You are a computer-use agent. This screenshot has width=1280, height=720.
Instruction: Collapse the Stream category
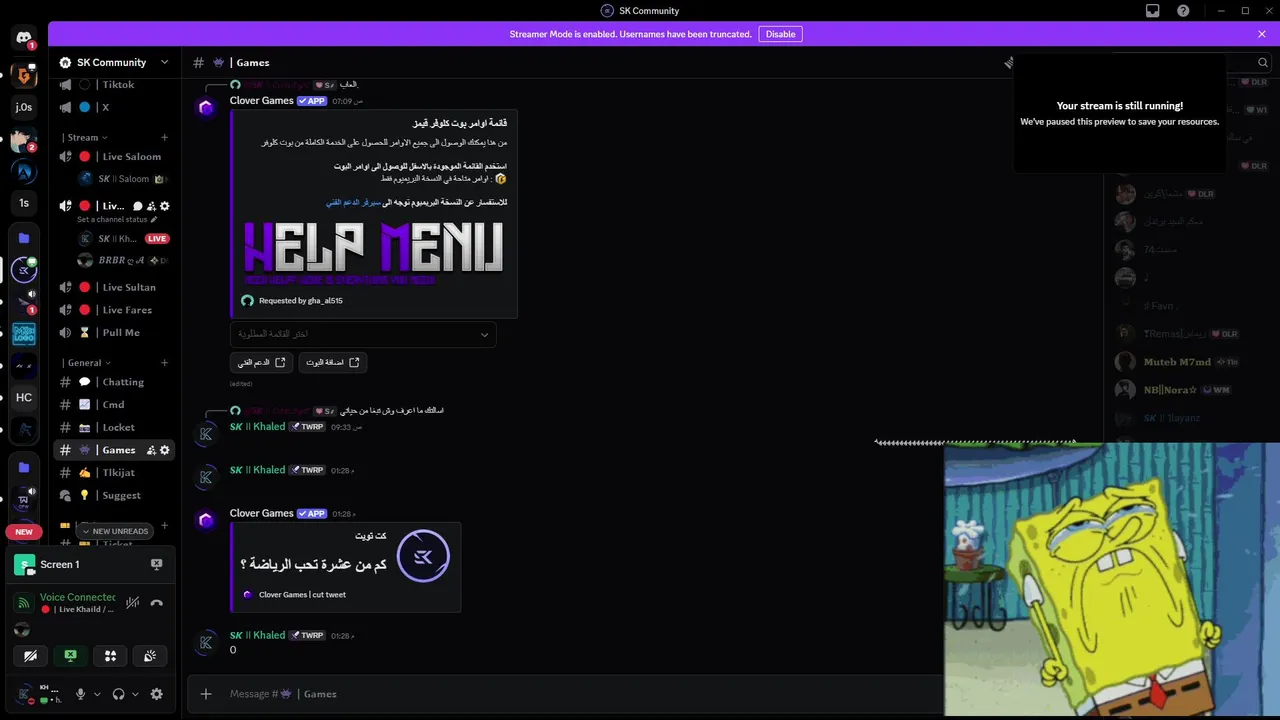point(85,138)
